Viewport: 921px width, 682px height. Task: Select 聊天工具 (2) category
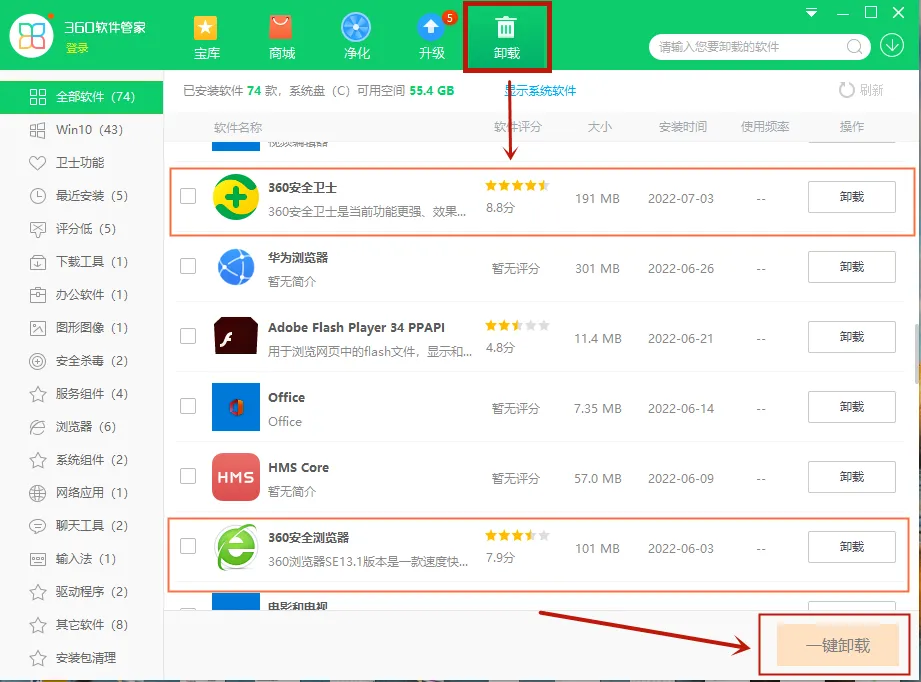pos(82,526)
